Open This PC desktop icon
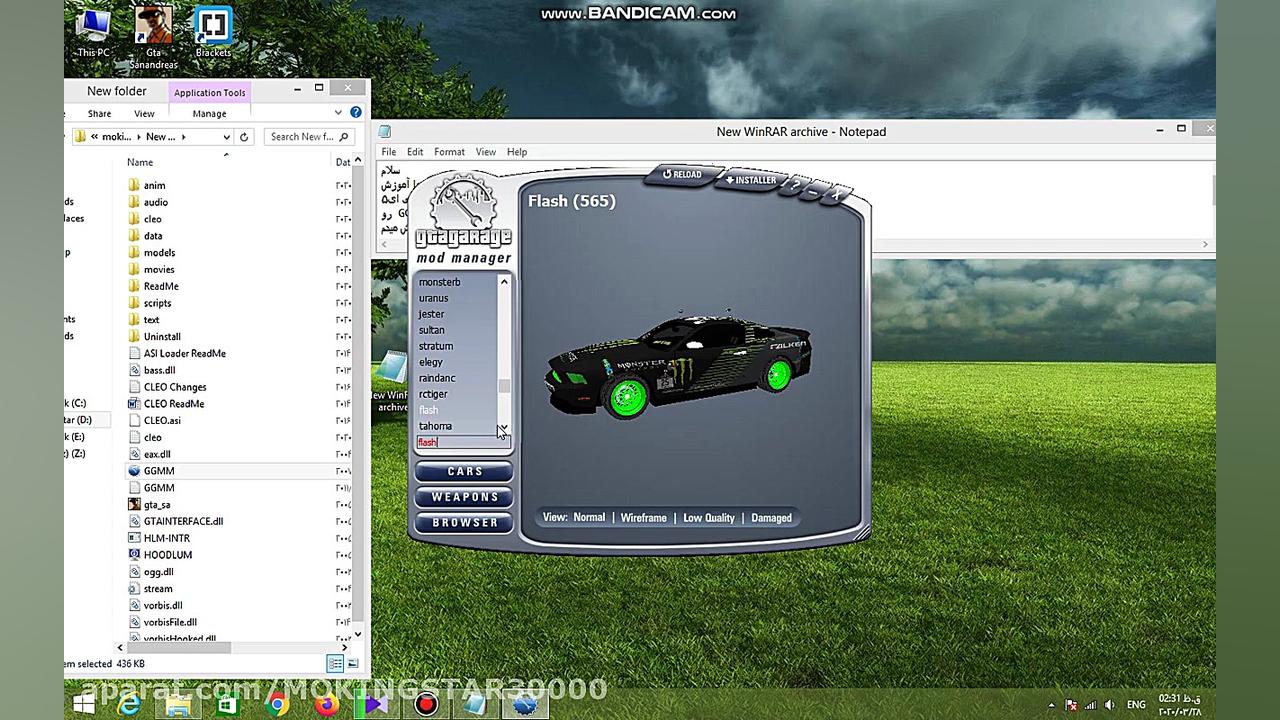The height and width of the screenshot is (720, 1280). pos(94,33)
